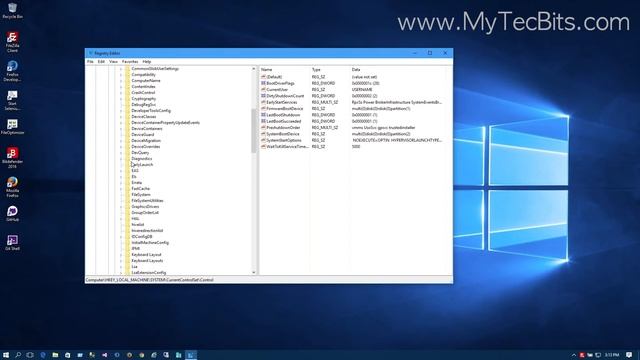Select the InitialMachineConfig key

click(x=150, y=243)
